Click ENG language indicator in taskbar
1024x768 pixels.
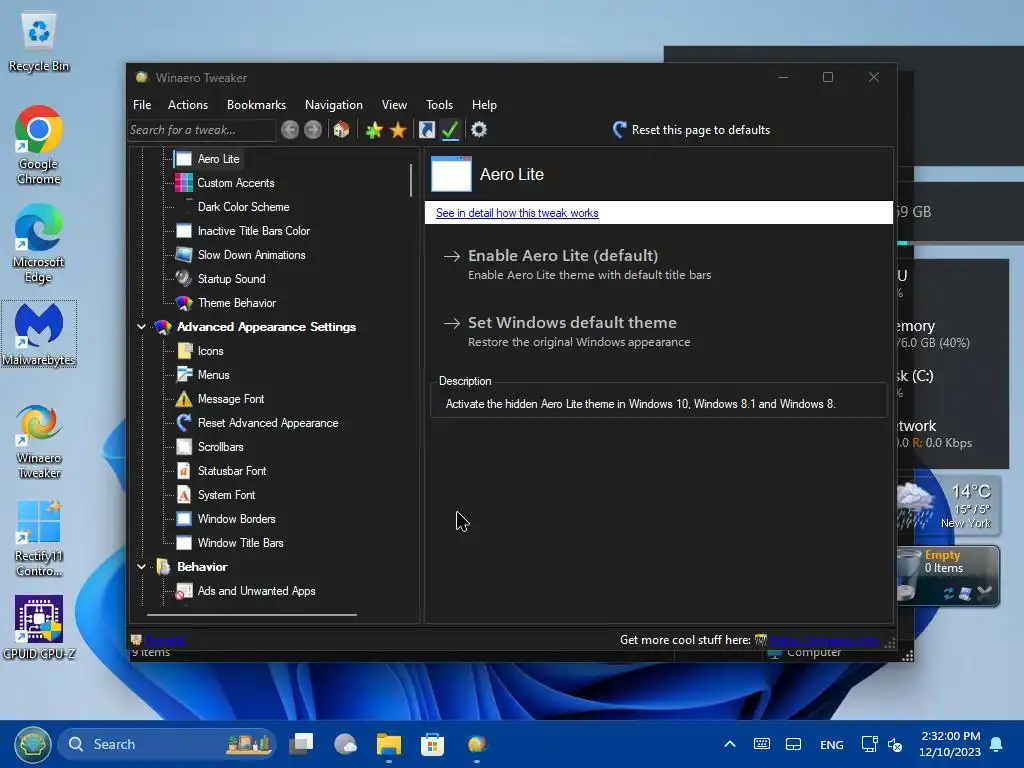point(831,744)
